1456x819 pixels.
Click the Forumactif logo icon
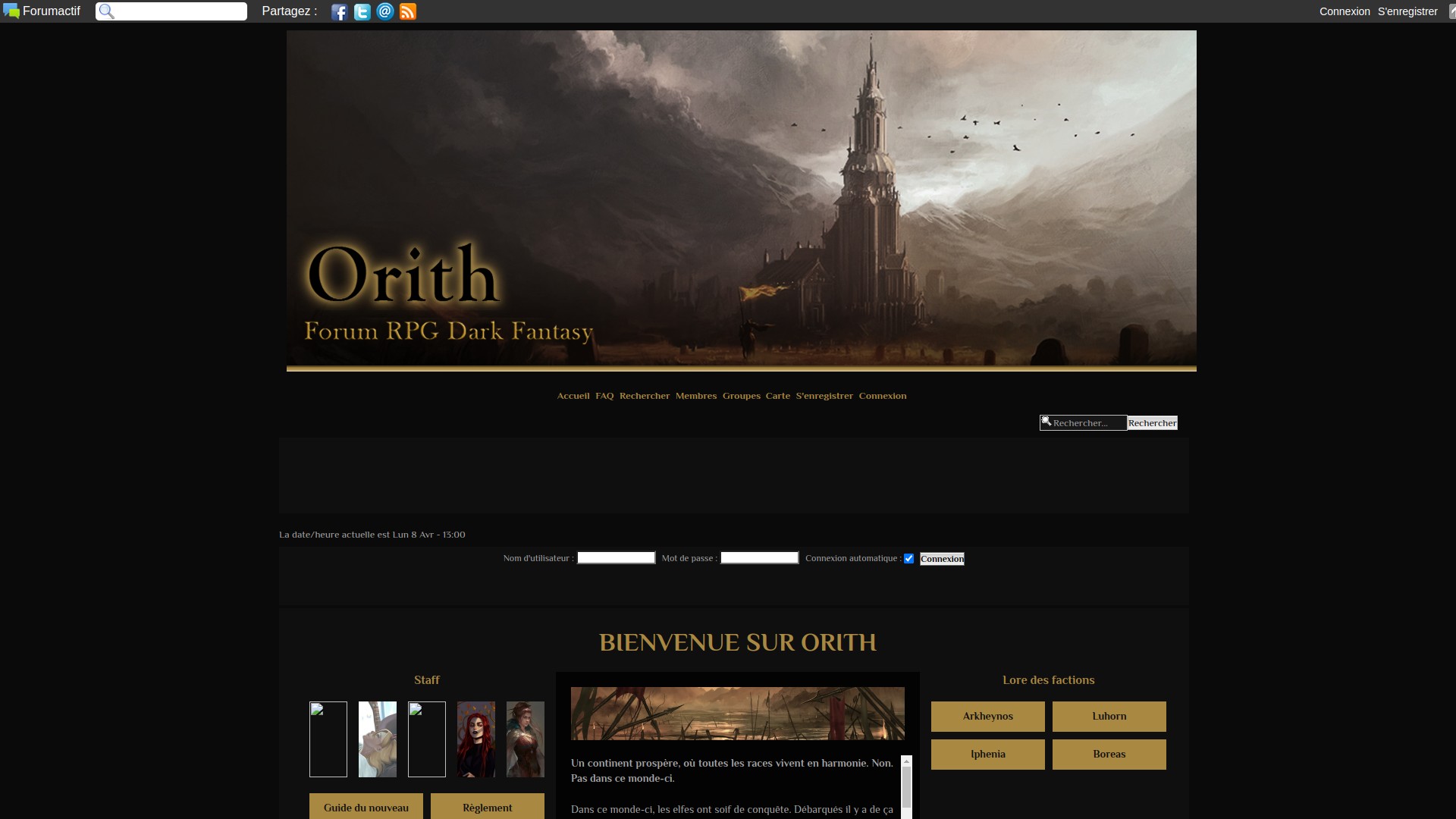click(x=11, y=11)
